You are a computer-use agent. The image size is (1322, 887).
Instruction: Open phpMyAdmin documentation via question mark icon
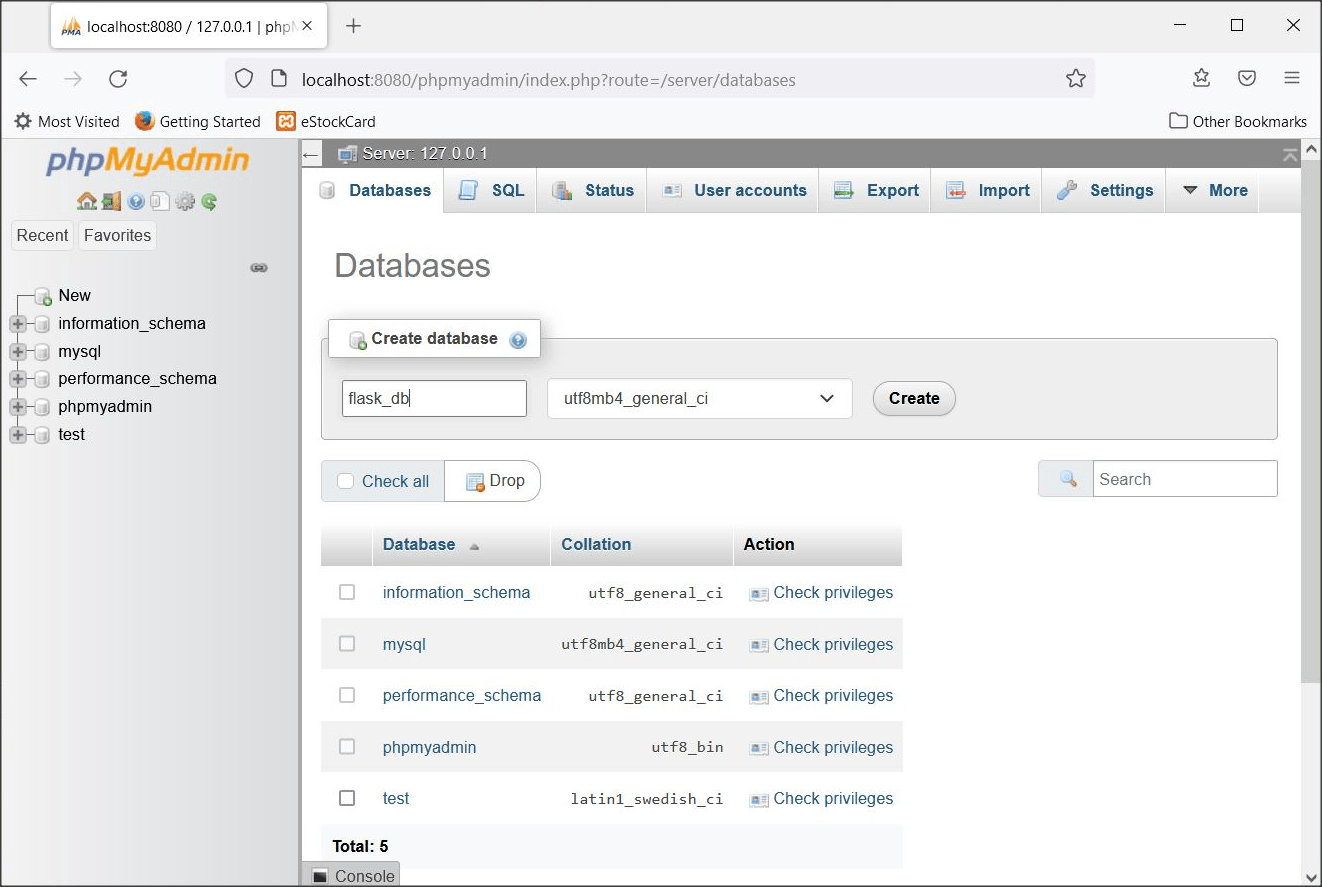tap(136, 200)
